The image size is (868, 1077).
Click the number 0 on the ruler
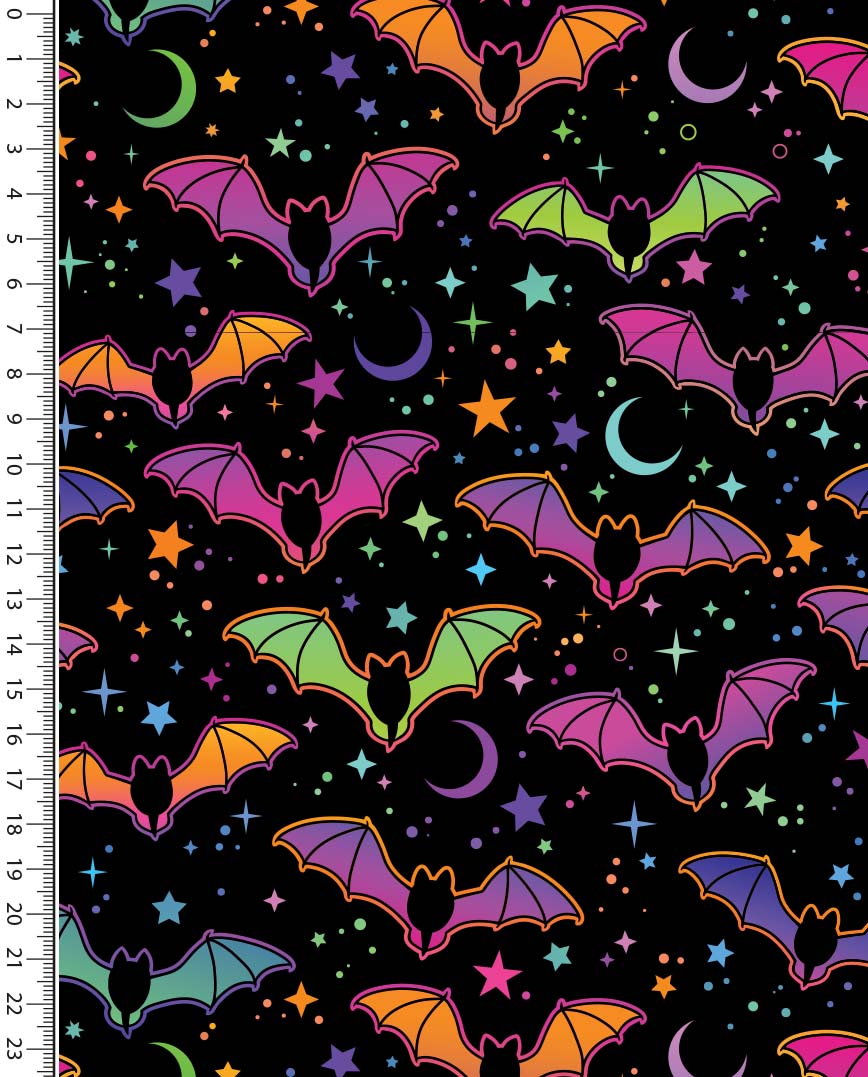16,14
